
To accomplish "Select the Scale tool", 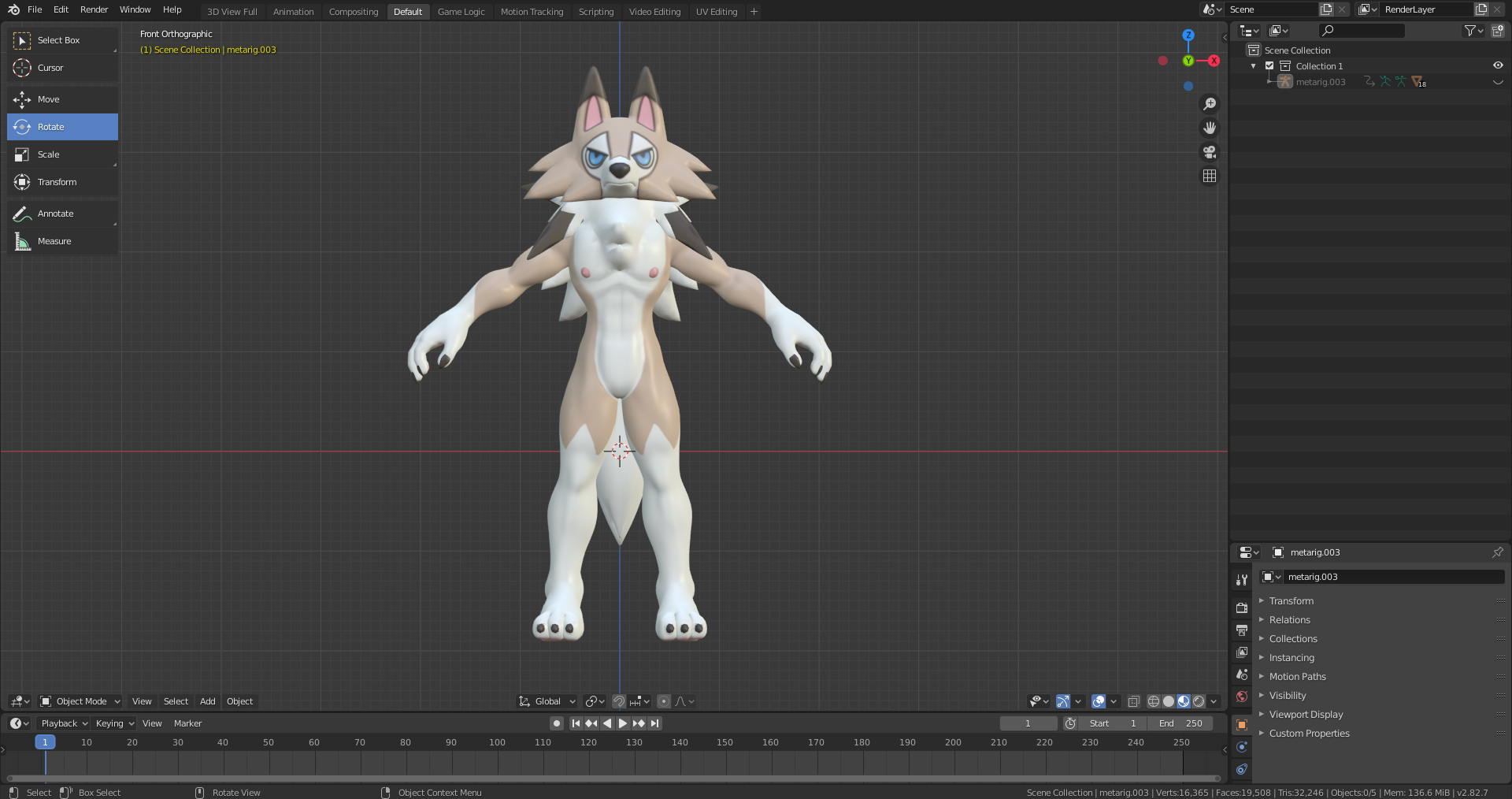I will [62, 154].
